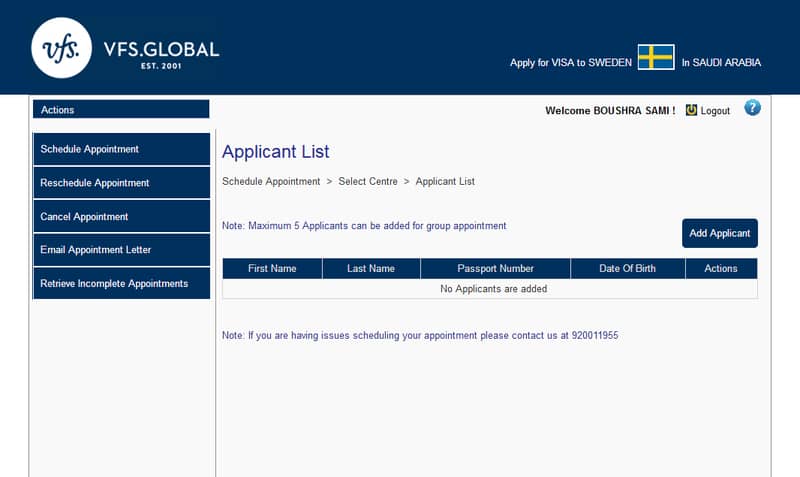Image resolution: width=800 pixels, height=477 pixels.
Task: Click the VFS.GLOBAL EST. 2001 wordmark
Action: click(161, 54)
